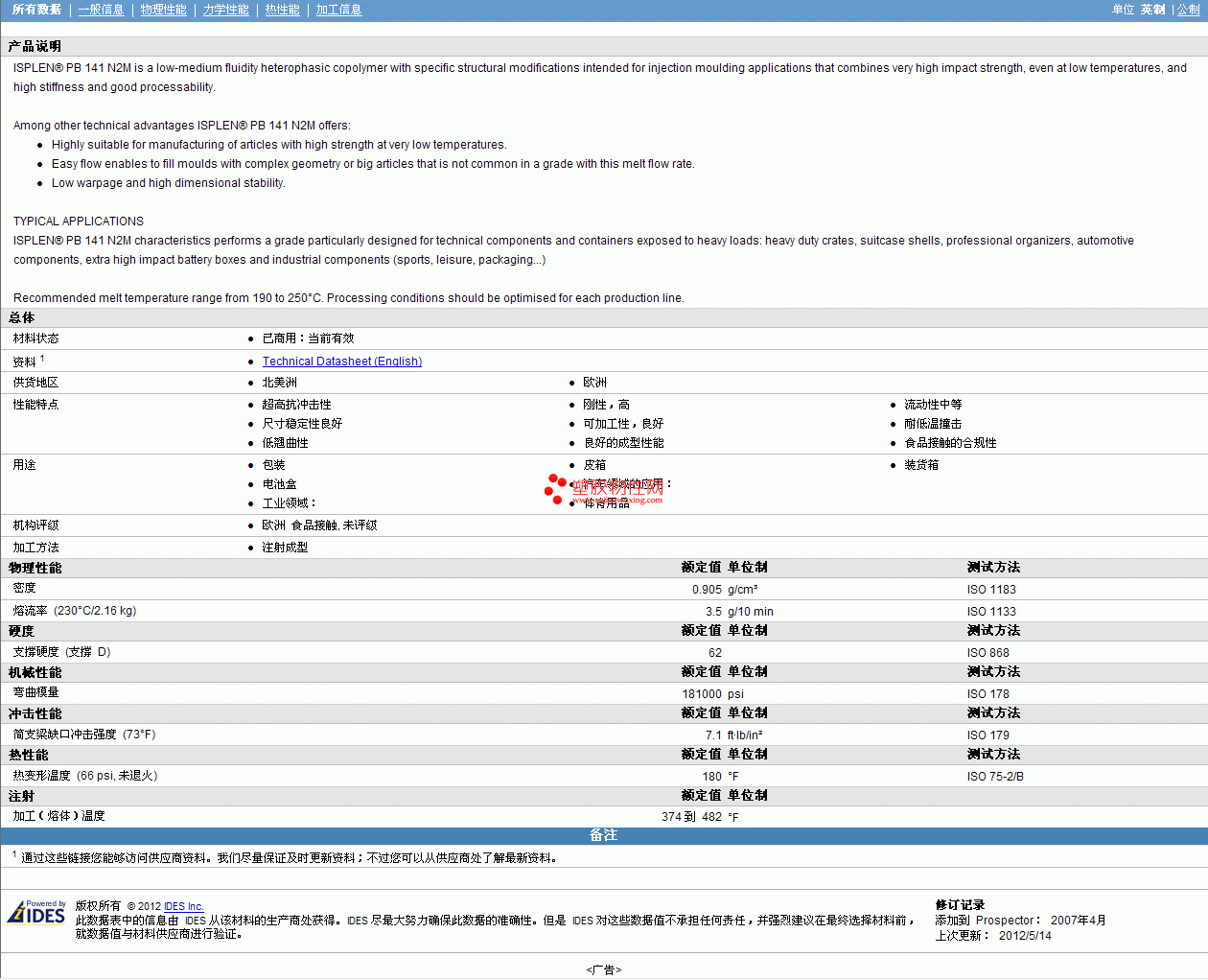
Task: Show the 热性能 tab
Action: pyautogui.click(x=282, y=10)
